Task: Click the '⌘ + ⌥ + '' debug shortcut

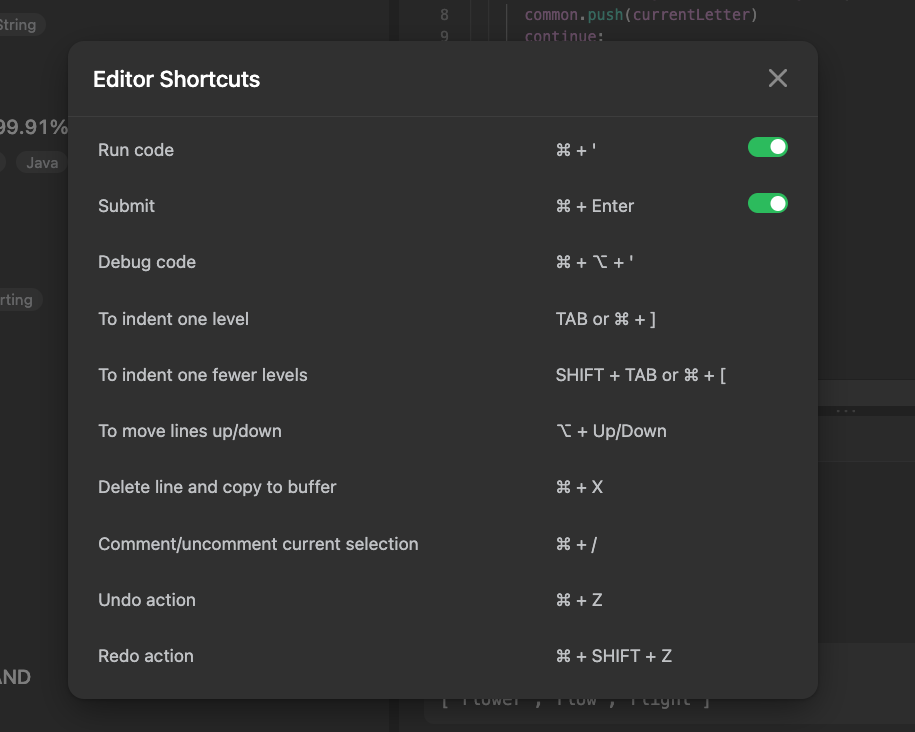Action: (594, 262)
